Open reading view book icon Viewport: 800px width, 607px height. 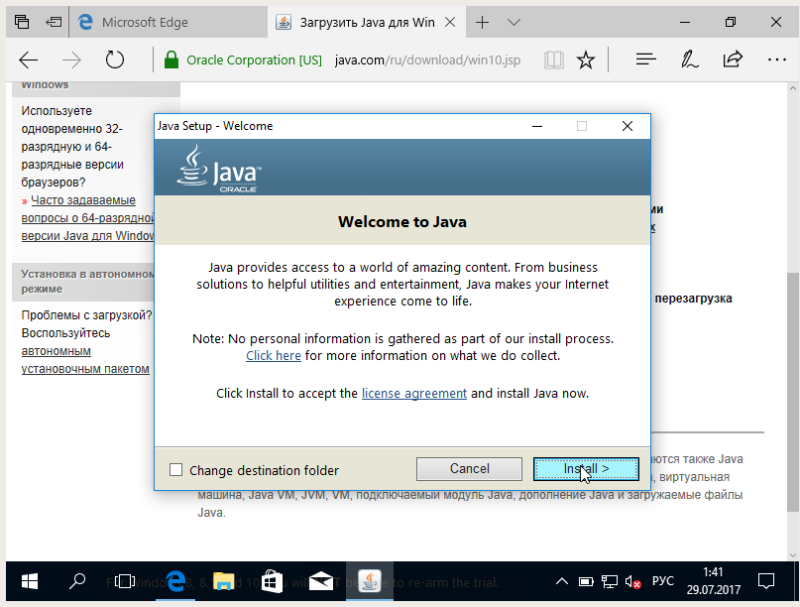click(x=554, y=60)
